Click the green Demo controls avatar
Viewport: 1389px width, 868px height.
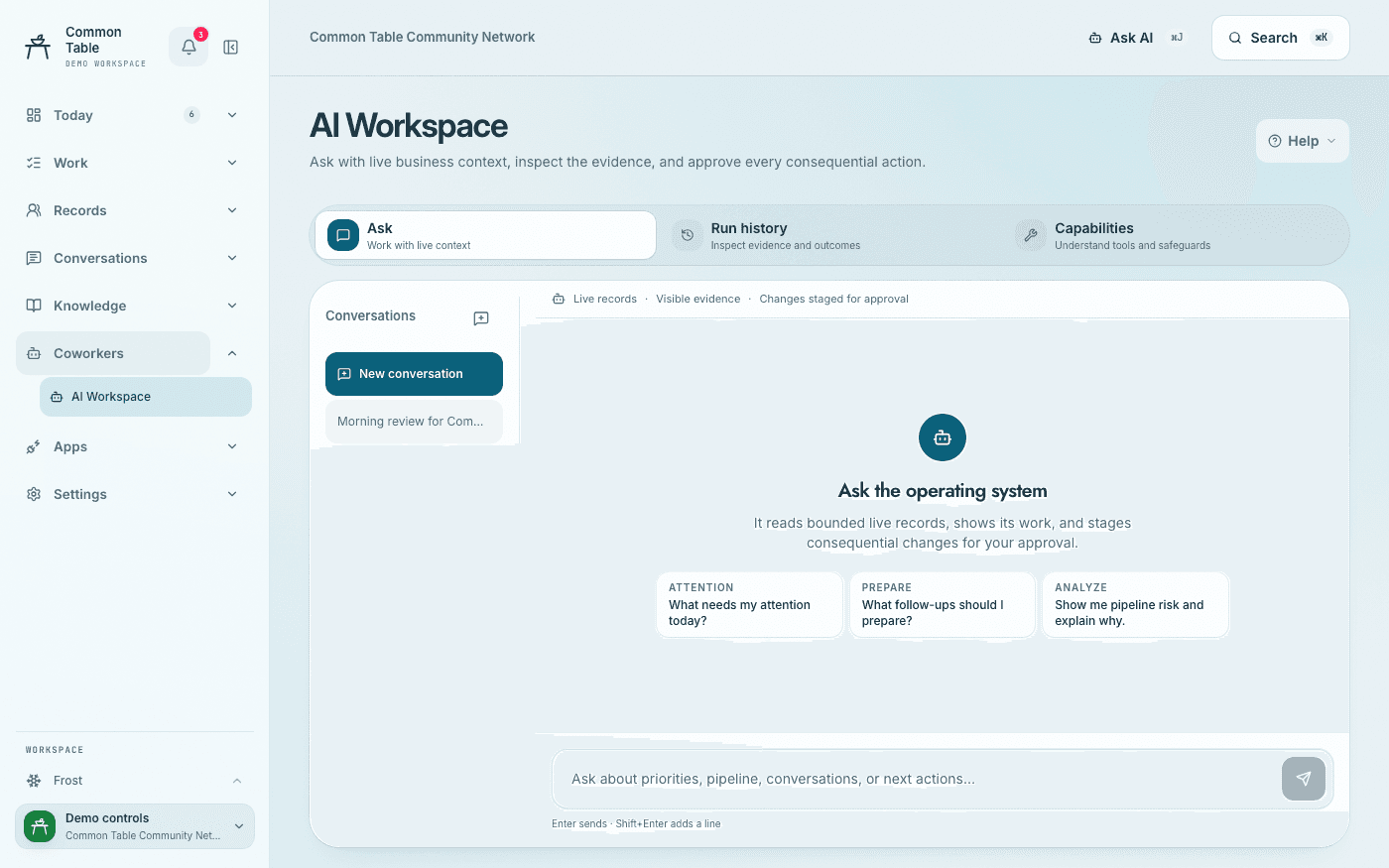40,826
